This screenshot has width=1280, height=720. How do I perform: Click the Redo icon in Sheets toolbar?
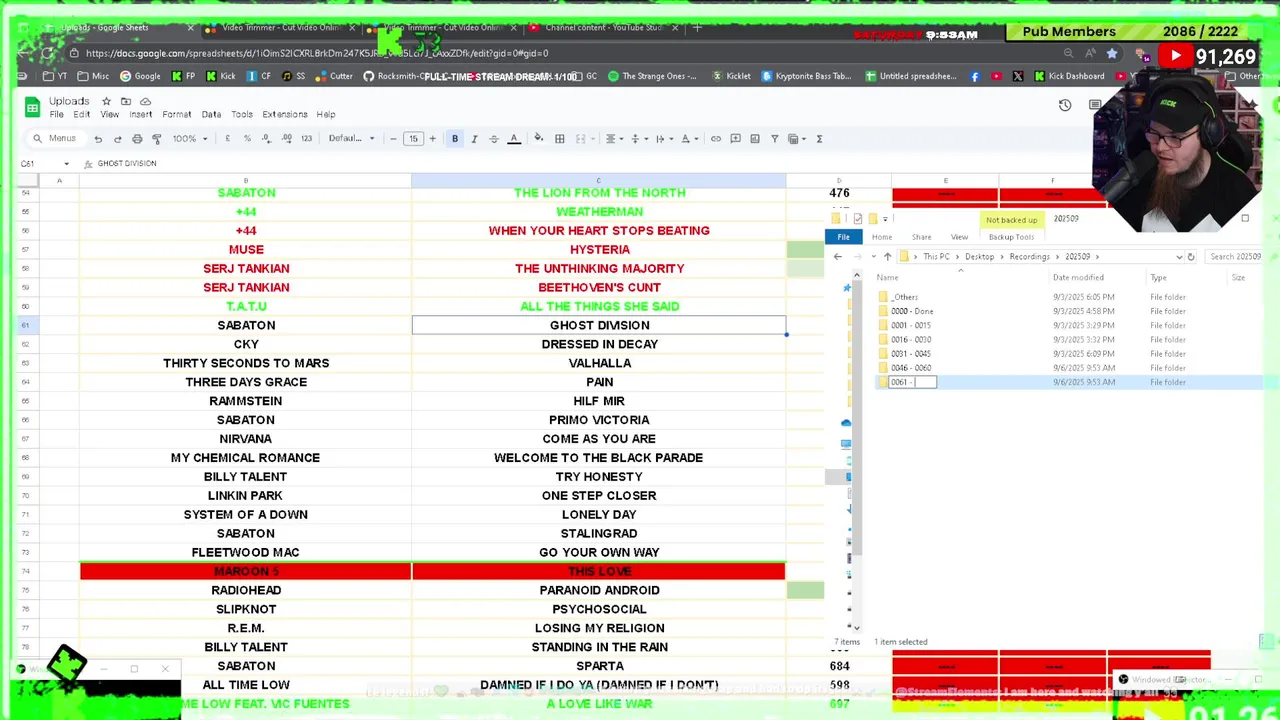click(x=117, y=139)
